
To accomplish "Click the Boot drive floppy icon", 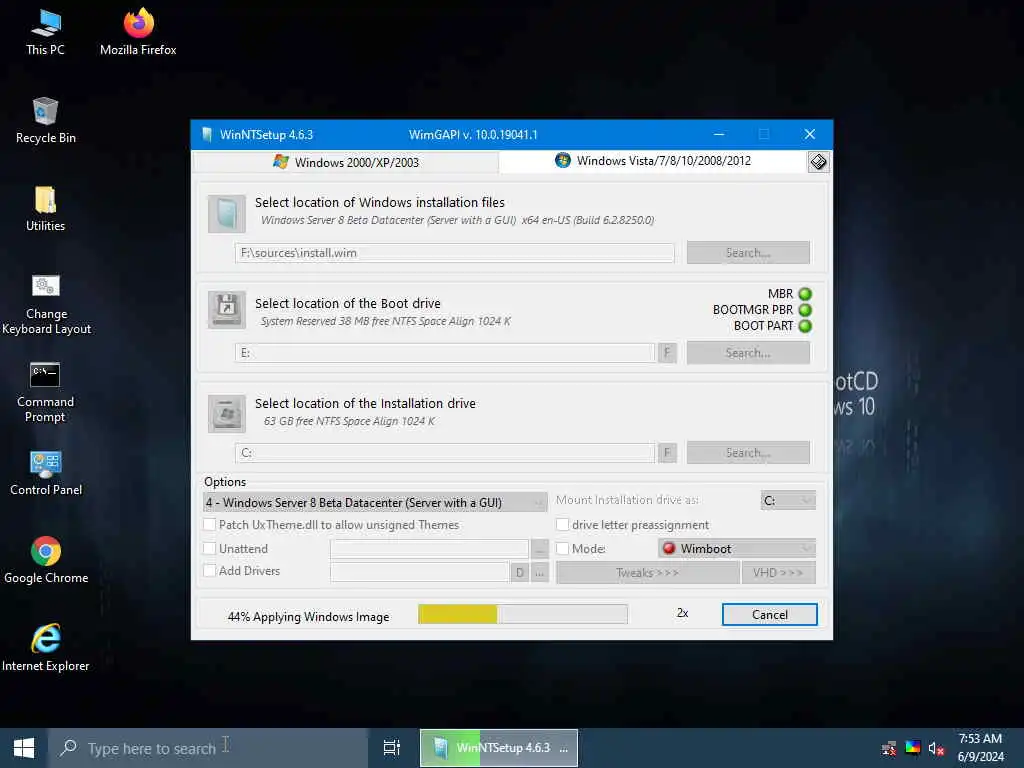I will (x=227, y=310).
